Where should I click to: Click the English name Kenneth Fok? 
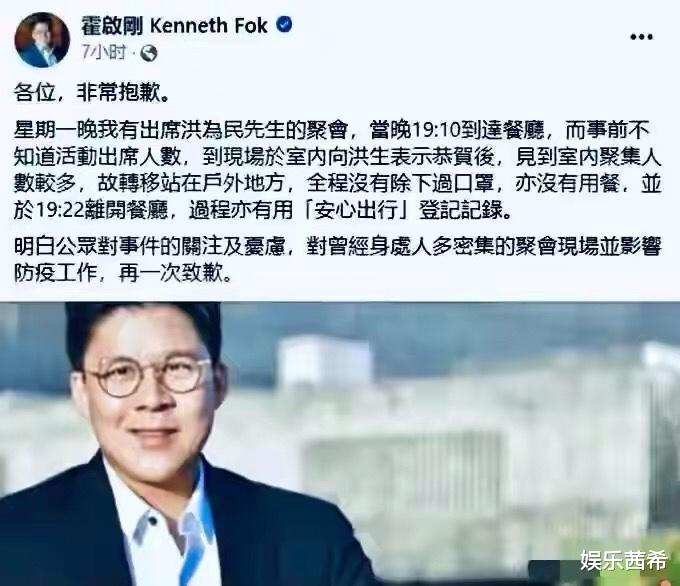[208, 26]
